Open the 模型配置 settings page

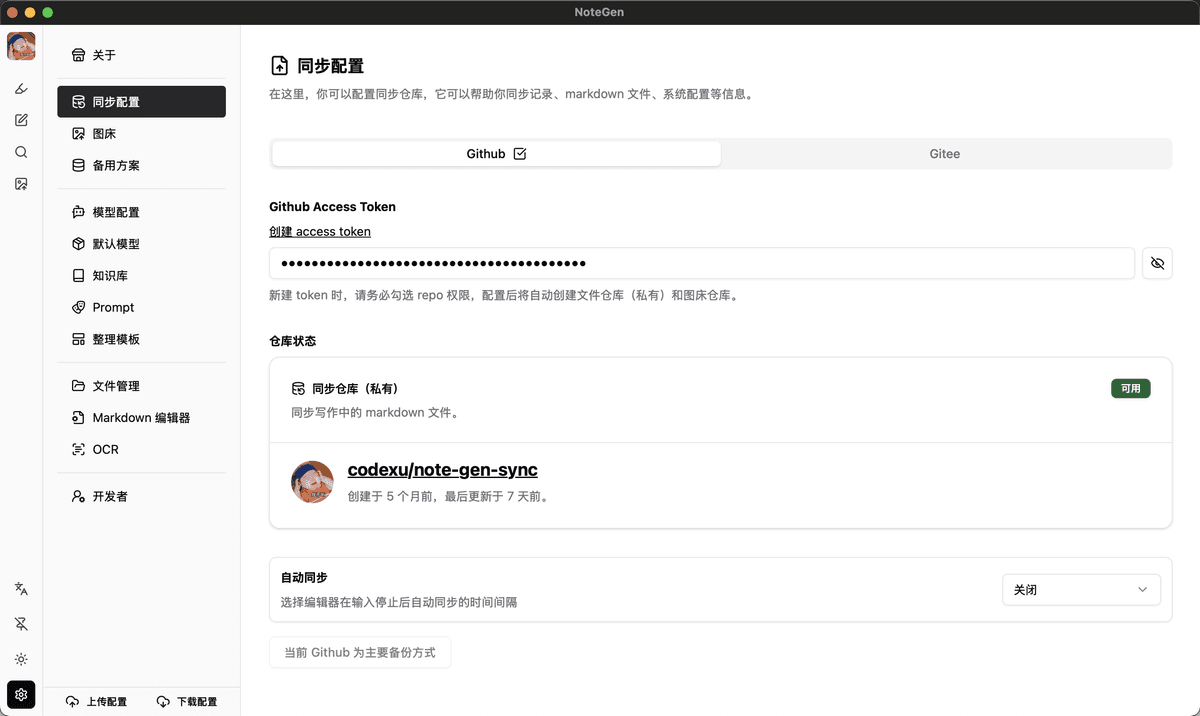pyautogui.click(x=116, y=212)
